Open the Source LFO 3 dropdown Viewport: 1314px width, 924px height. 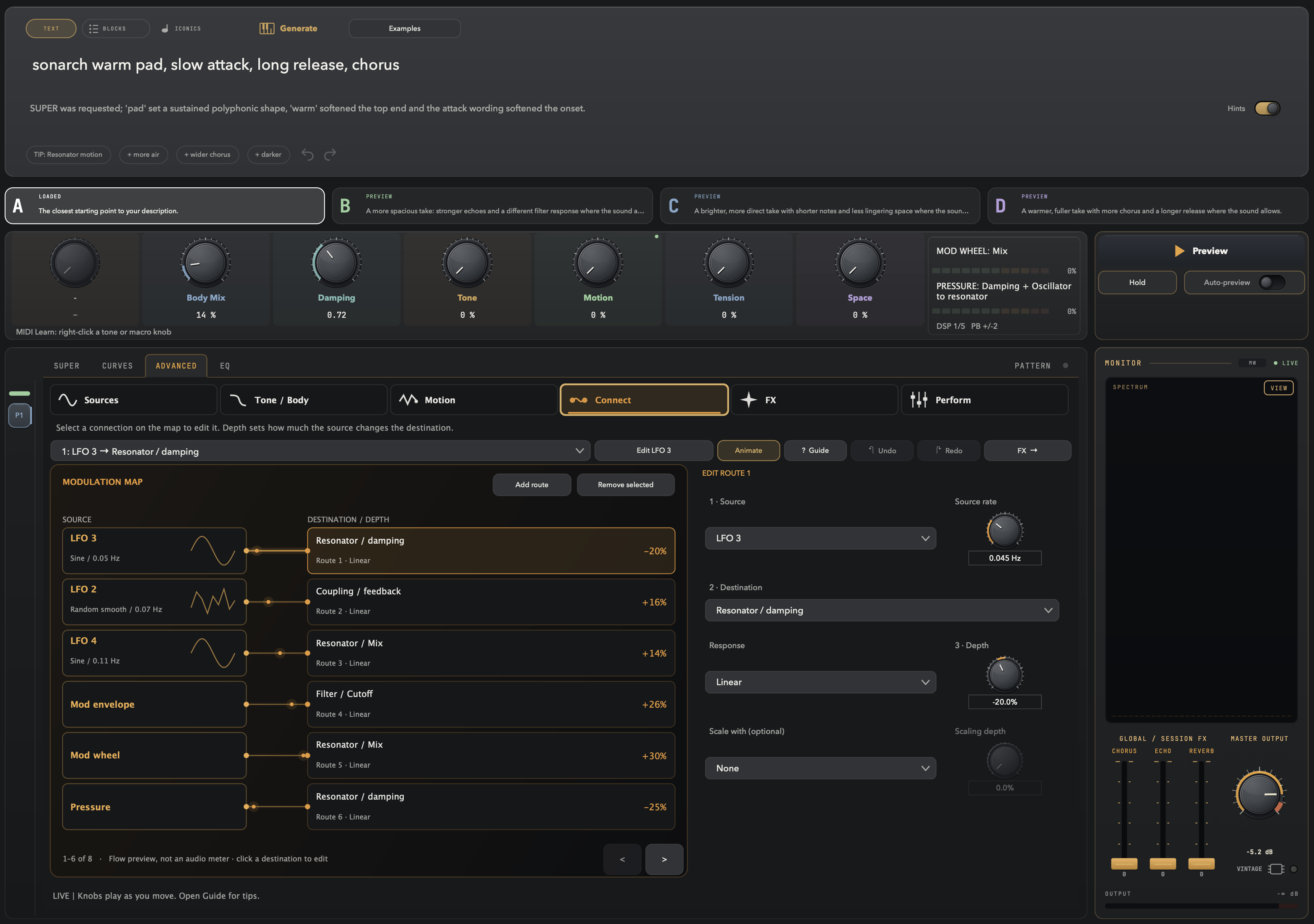click(820, 538)
